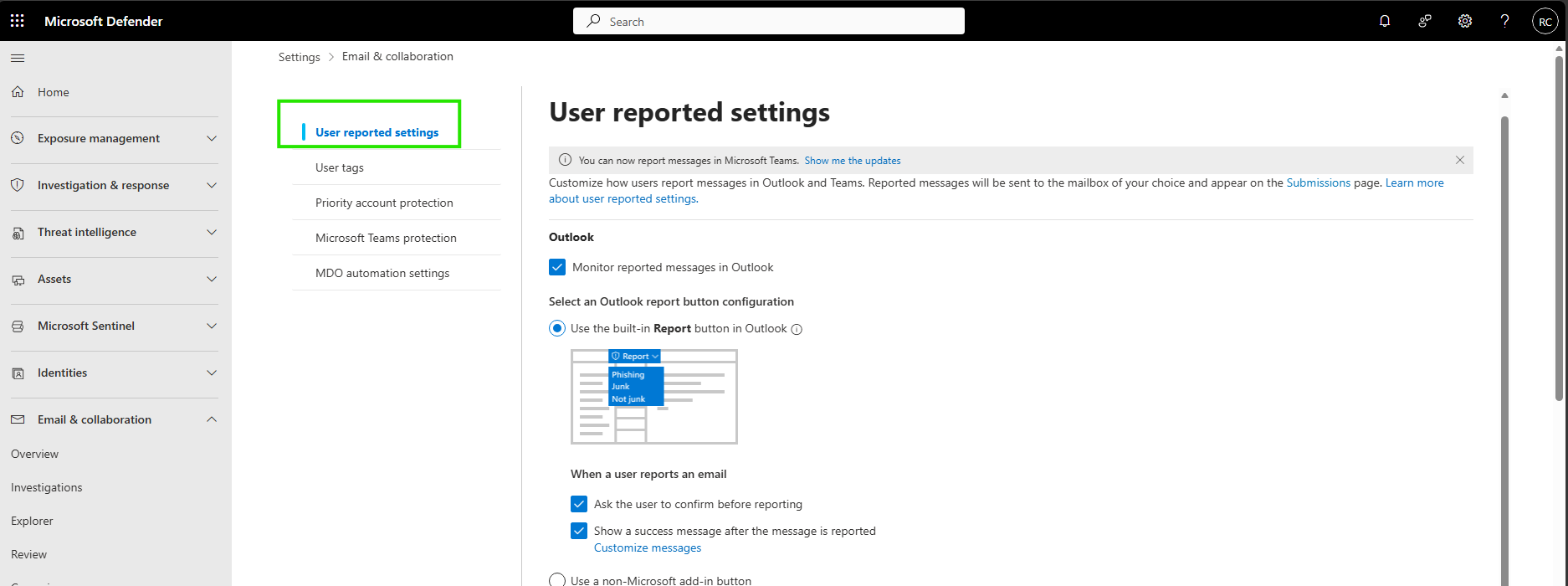
Task: Click the Email & collaboration envelope icon
Action: 18,419
